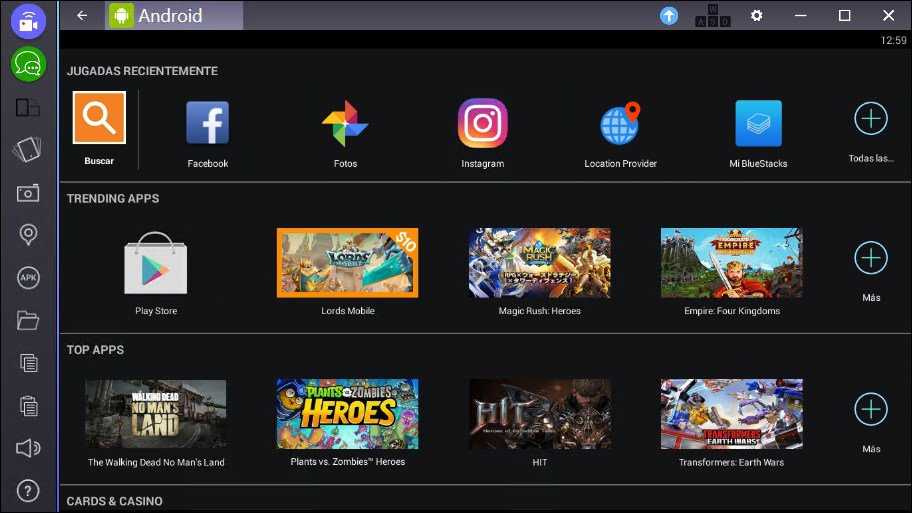Viewport: 912px width, 513px height.
Task: Open the BlueStacks TV camera icon
Action: 28,21
